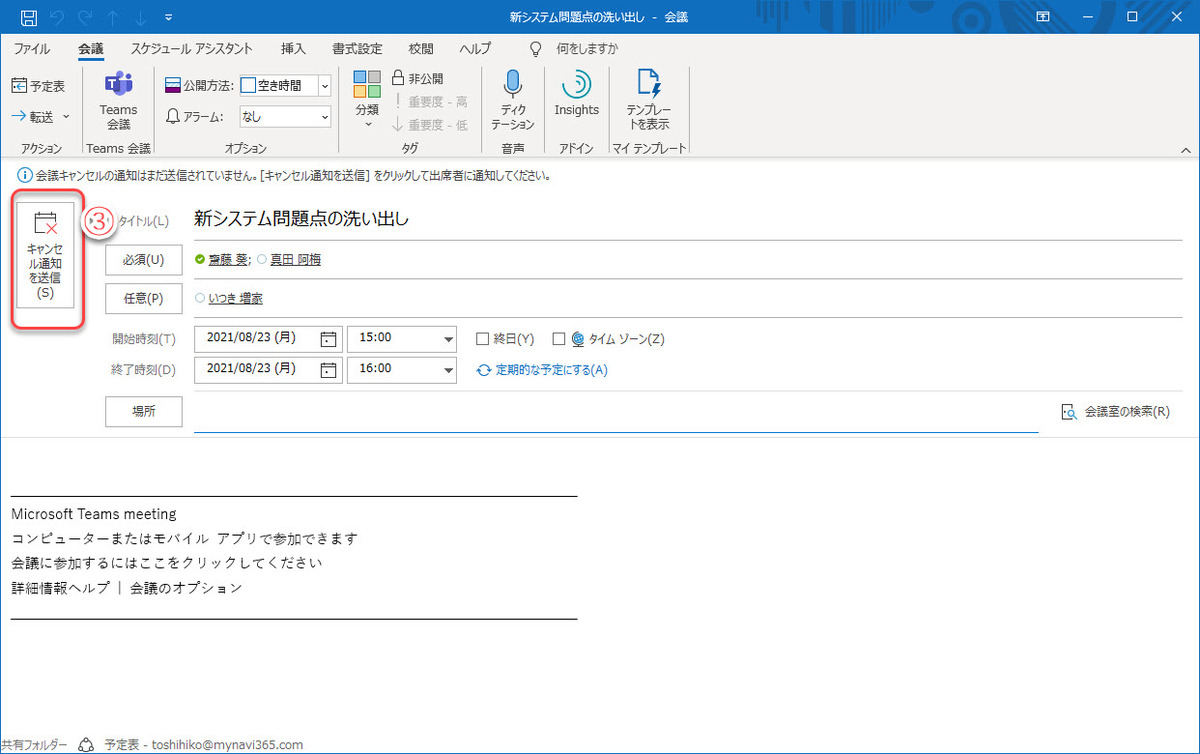Viewport: 1200px width, 754px height.
Task: Click the shared folder icon in status bar
Action: click(x=86, y=744)
